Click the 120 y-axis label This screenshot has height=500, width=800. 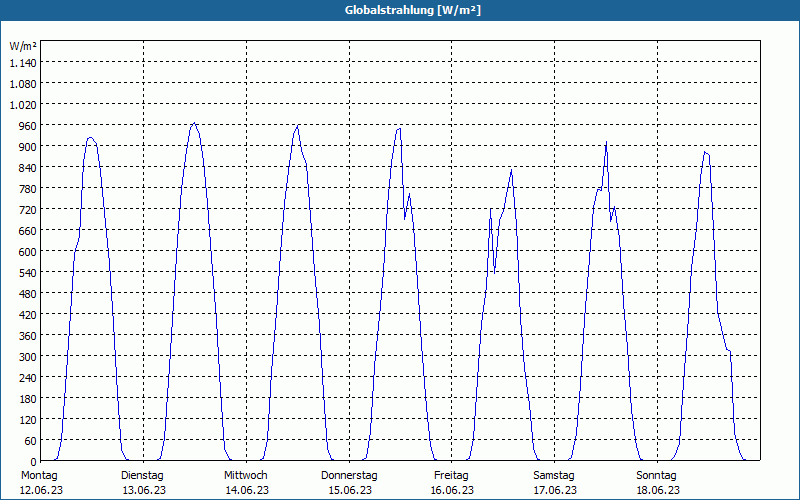[28, 420]
